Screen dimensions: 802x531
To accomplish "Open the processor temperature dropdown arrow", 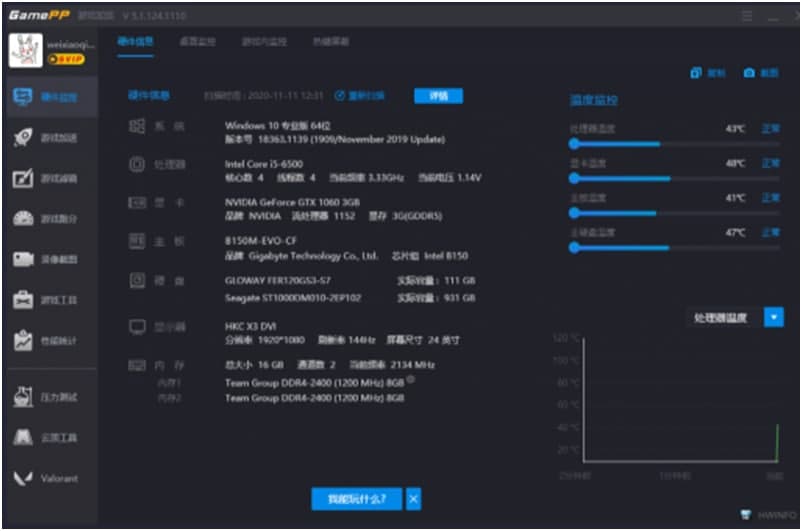I will tap(773, 318).
